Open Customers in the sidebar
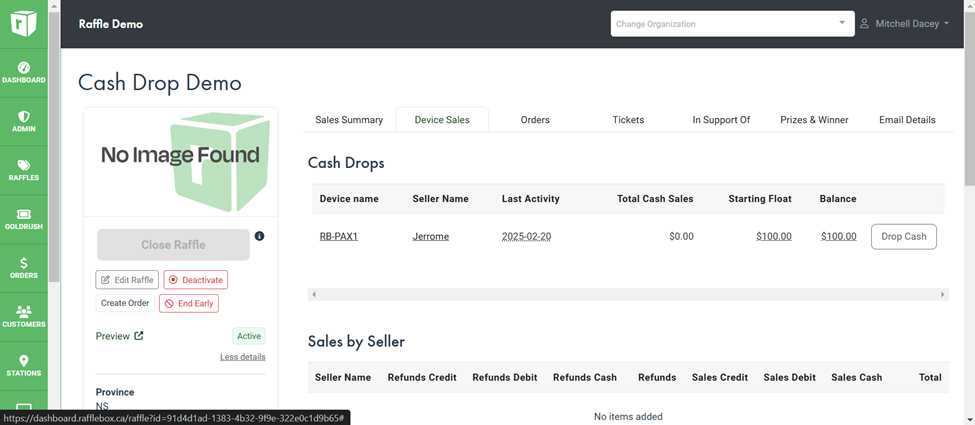Screen dimensions: 975x425 (24, 317)
